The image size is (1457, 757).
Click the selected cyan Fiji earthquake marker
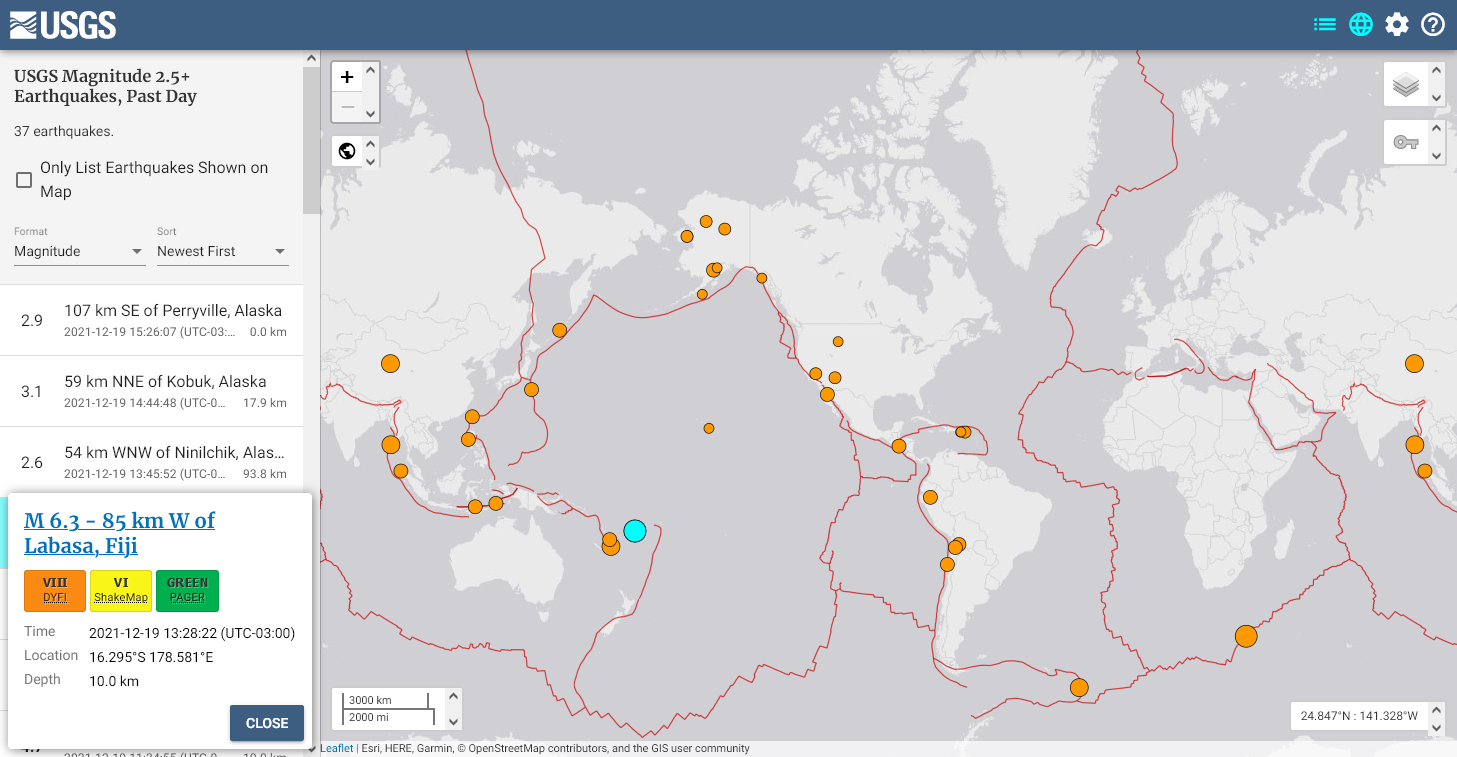tap(635, 531)
